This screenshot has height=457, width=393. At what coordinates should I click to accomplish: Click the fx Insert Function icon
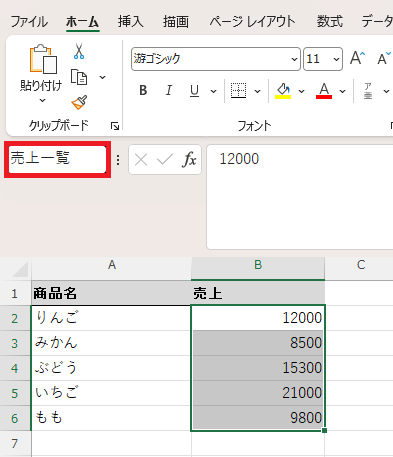click(x=189, y=159)
